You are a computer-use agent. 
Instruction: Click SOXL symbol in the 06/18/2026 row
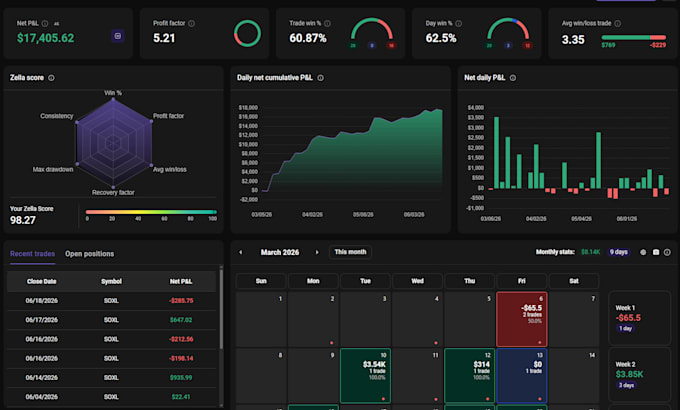click(x=111, y=301)
